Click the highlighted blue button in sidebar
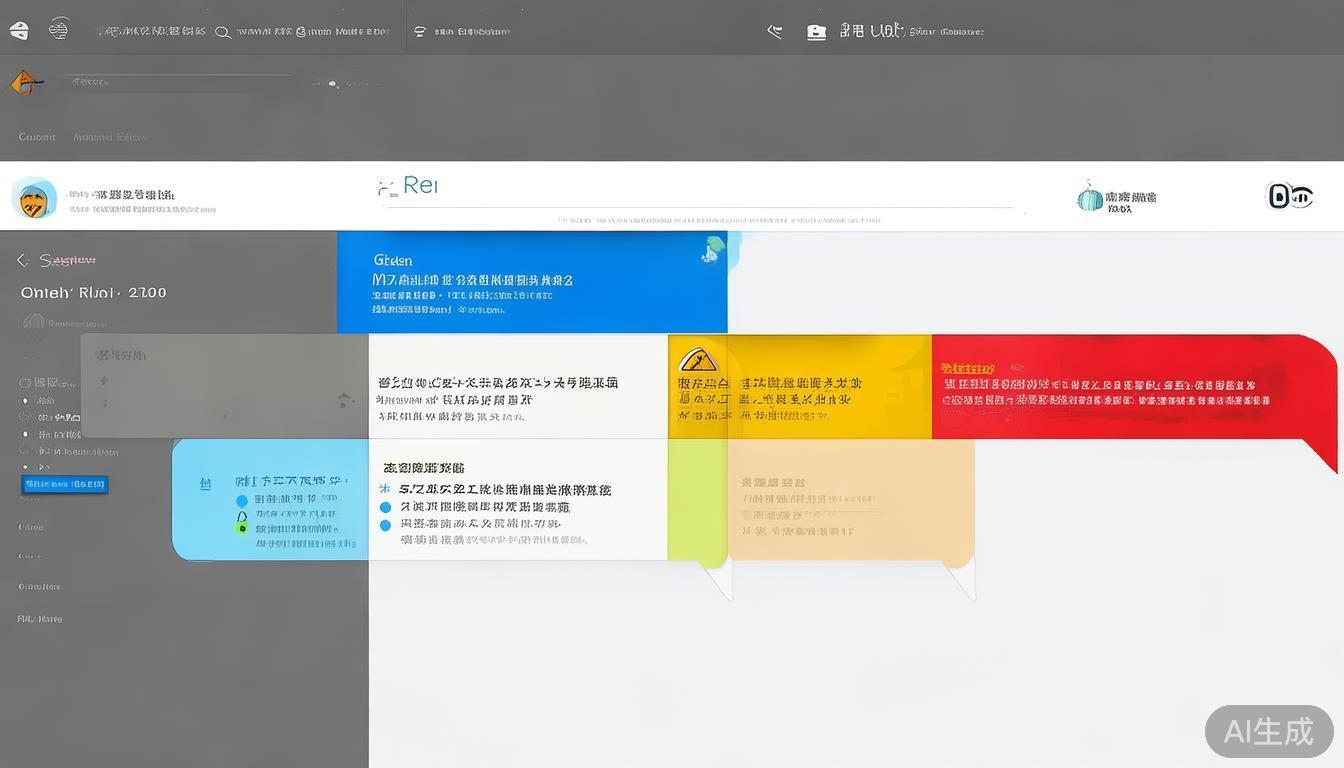 coord(64,483)
